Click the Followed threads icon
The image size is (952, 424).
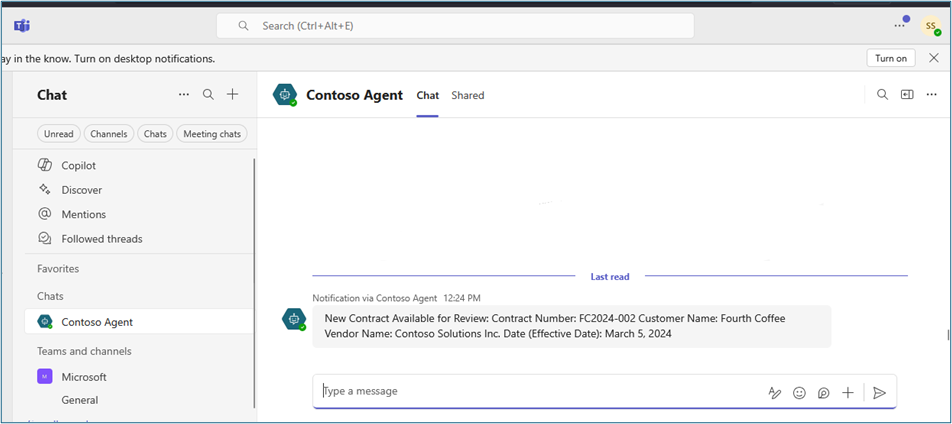pyautogui.click(x=44, y=238)
